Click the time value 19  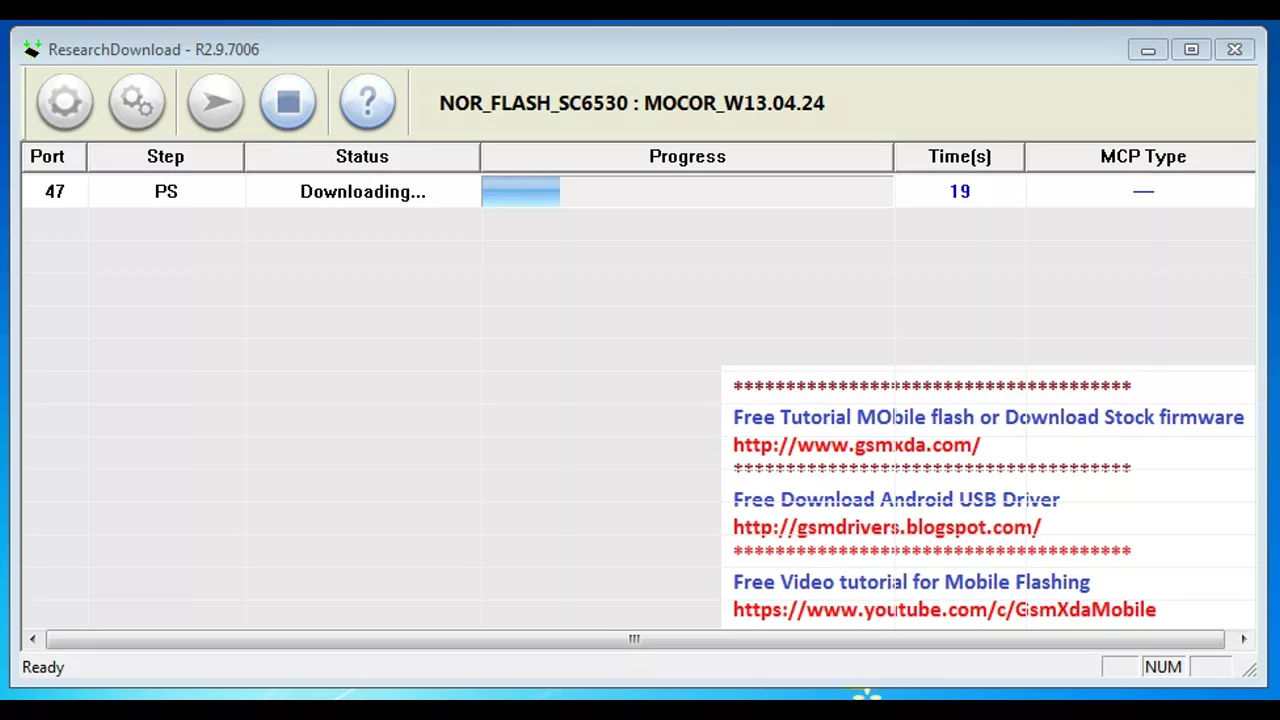pyautogui.click(x=960, y=191)
